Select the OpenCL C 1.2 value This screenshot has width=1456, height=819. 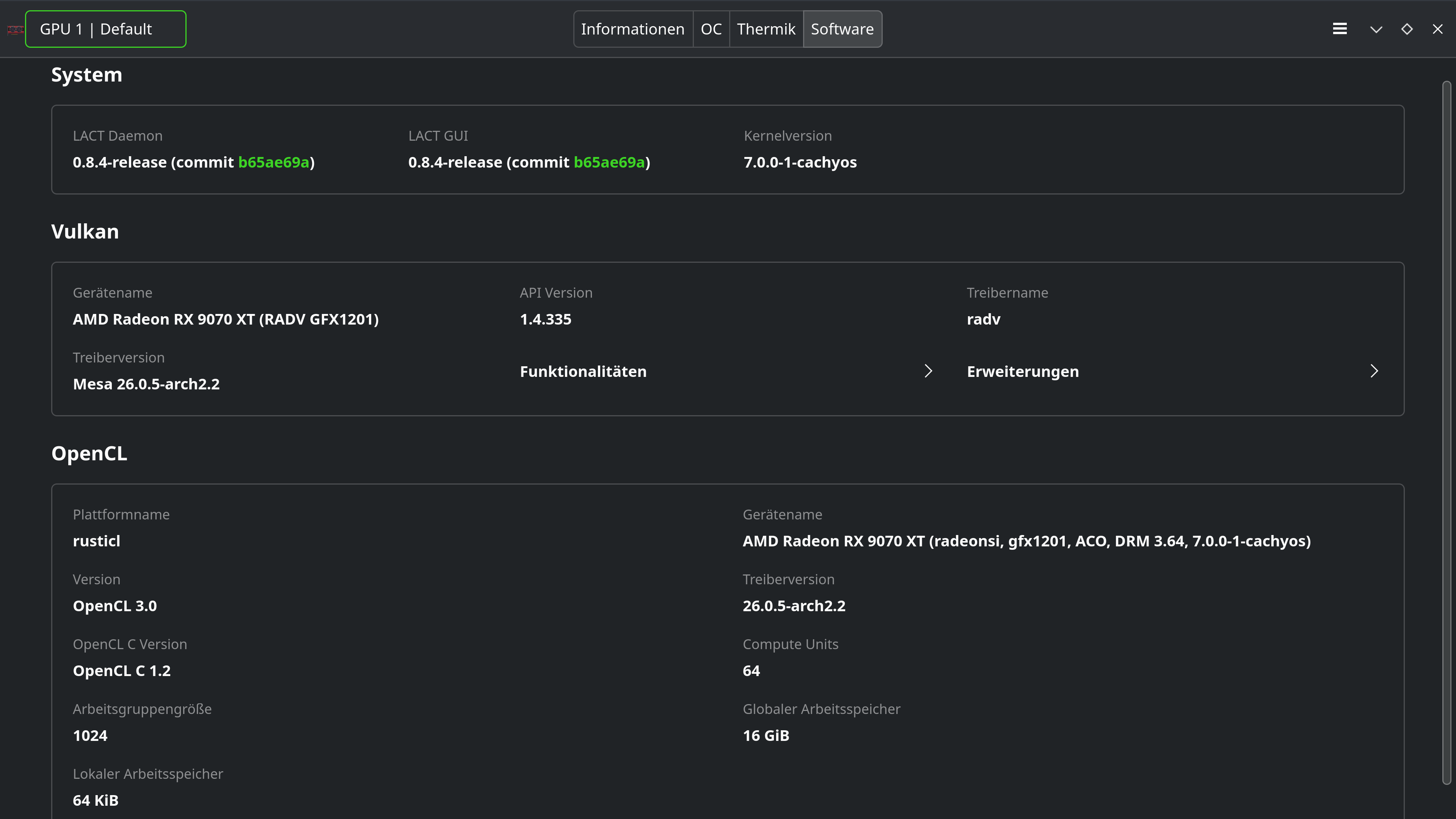[x=121, y=671]
